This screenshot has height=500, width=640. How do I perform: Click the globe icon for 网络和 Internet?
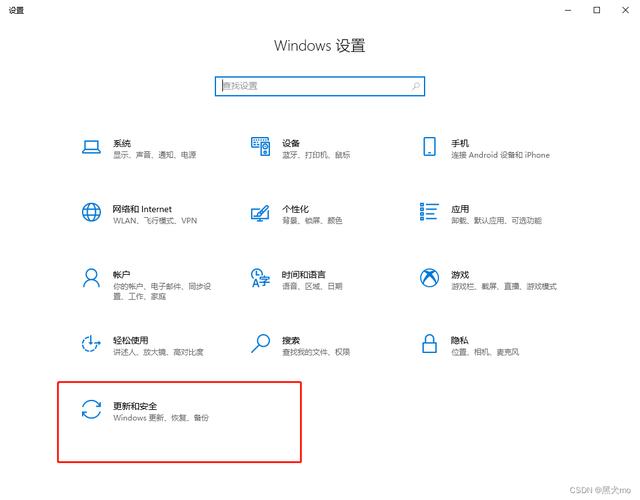tap(91, 212)
